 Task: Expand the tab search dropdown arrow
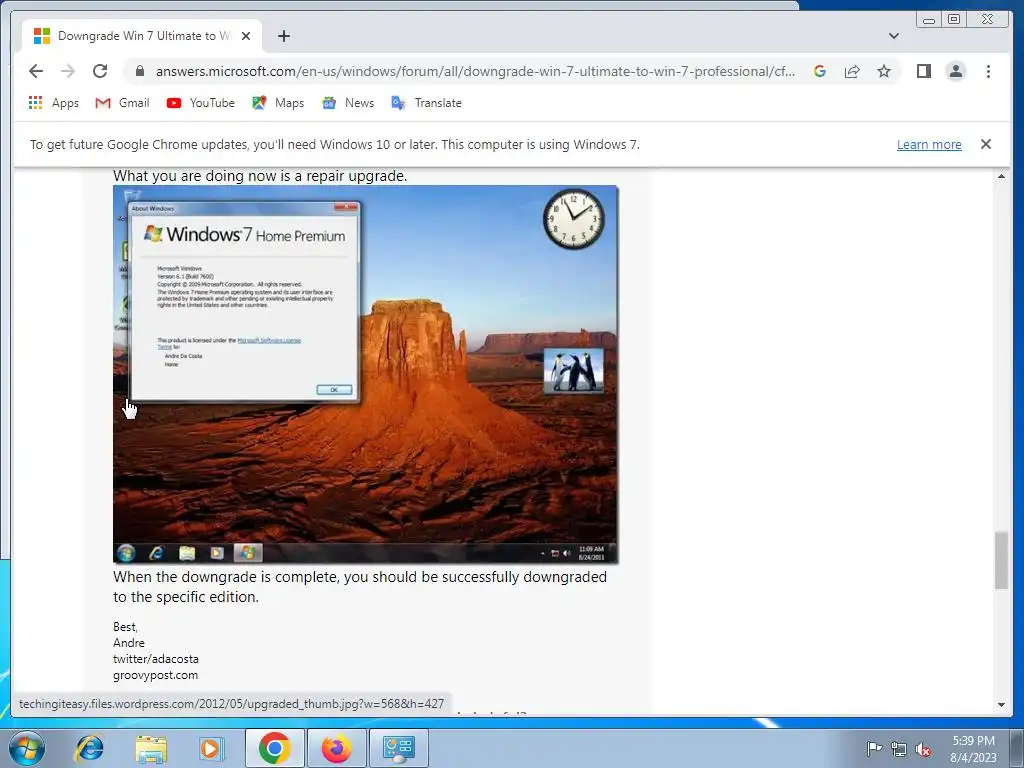[x=894, y=36]
